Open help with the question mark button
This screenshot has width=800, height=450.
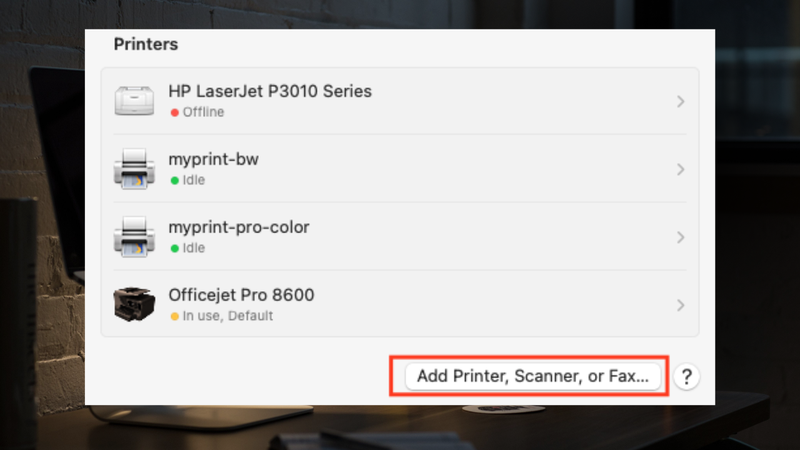pyautogui.click(x=686, y=377)
